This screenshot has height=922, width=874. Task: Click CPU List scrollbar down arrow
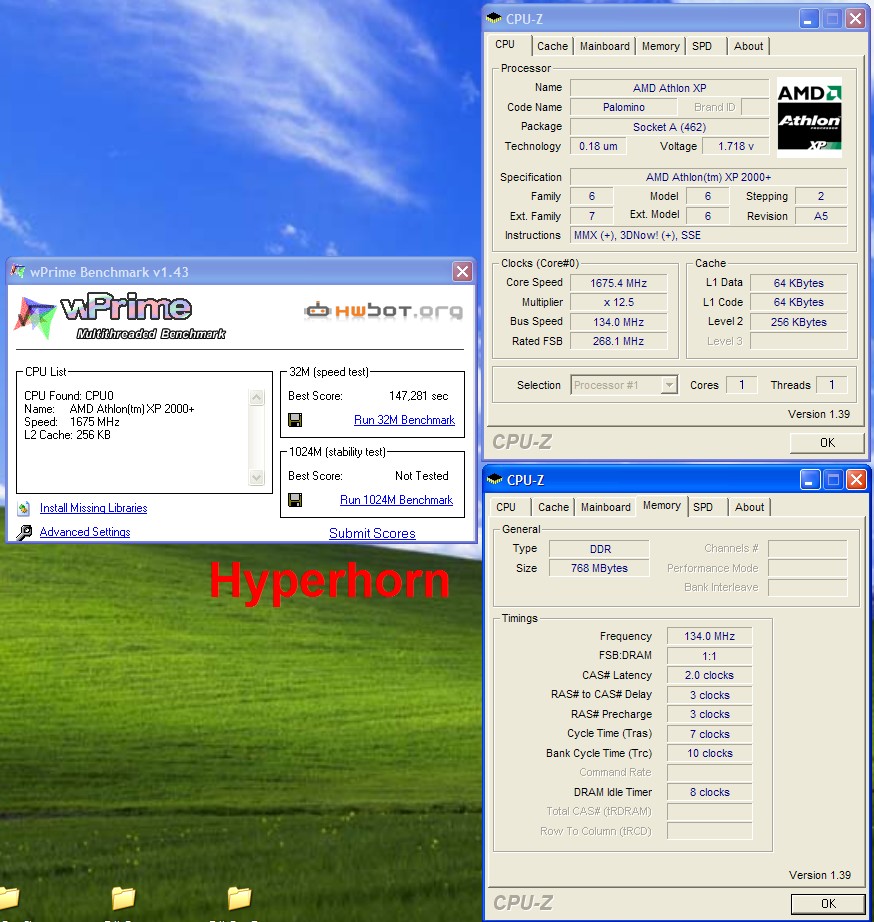257,477
